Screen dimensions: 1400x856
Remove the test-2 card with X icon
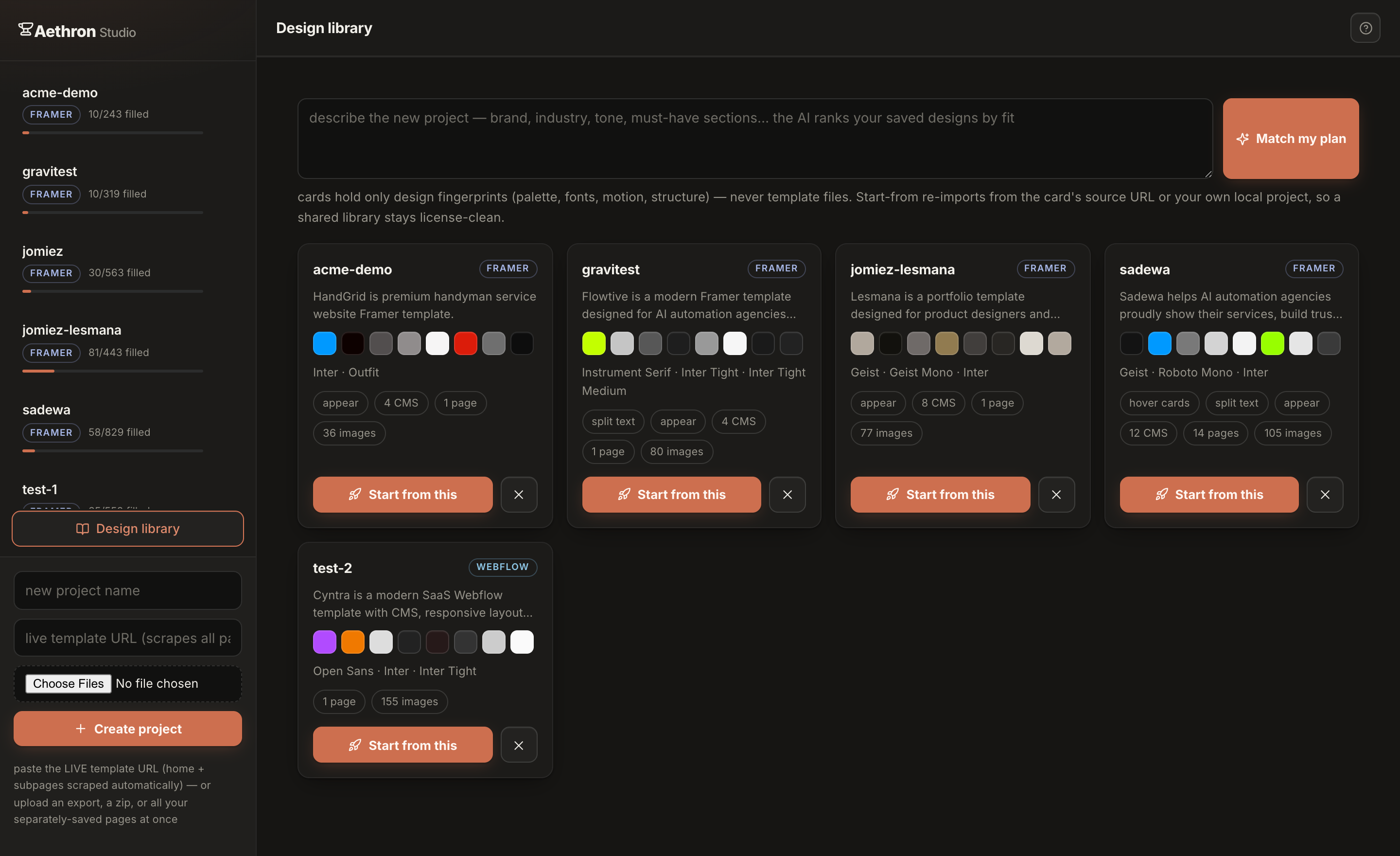[x=518, y=745]
